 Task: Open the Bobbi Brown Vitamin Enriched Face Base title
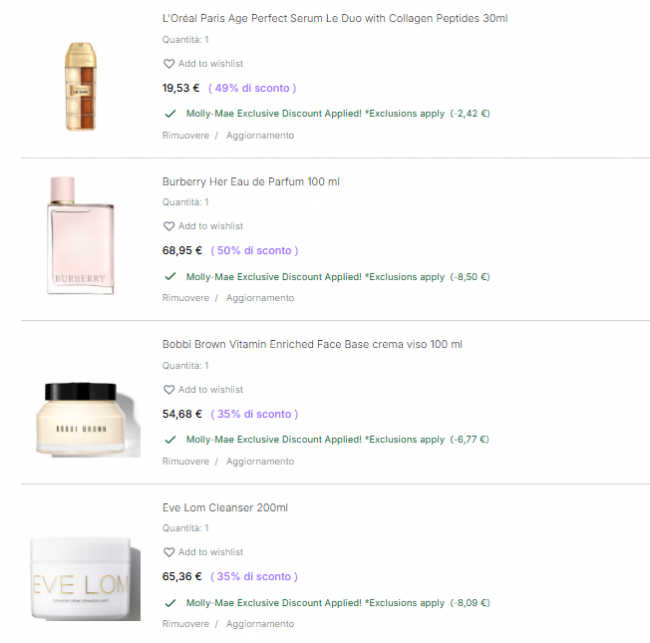[312, 345]
